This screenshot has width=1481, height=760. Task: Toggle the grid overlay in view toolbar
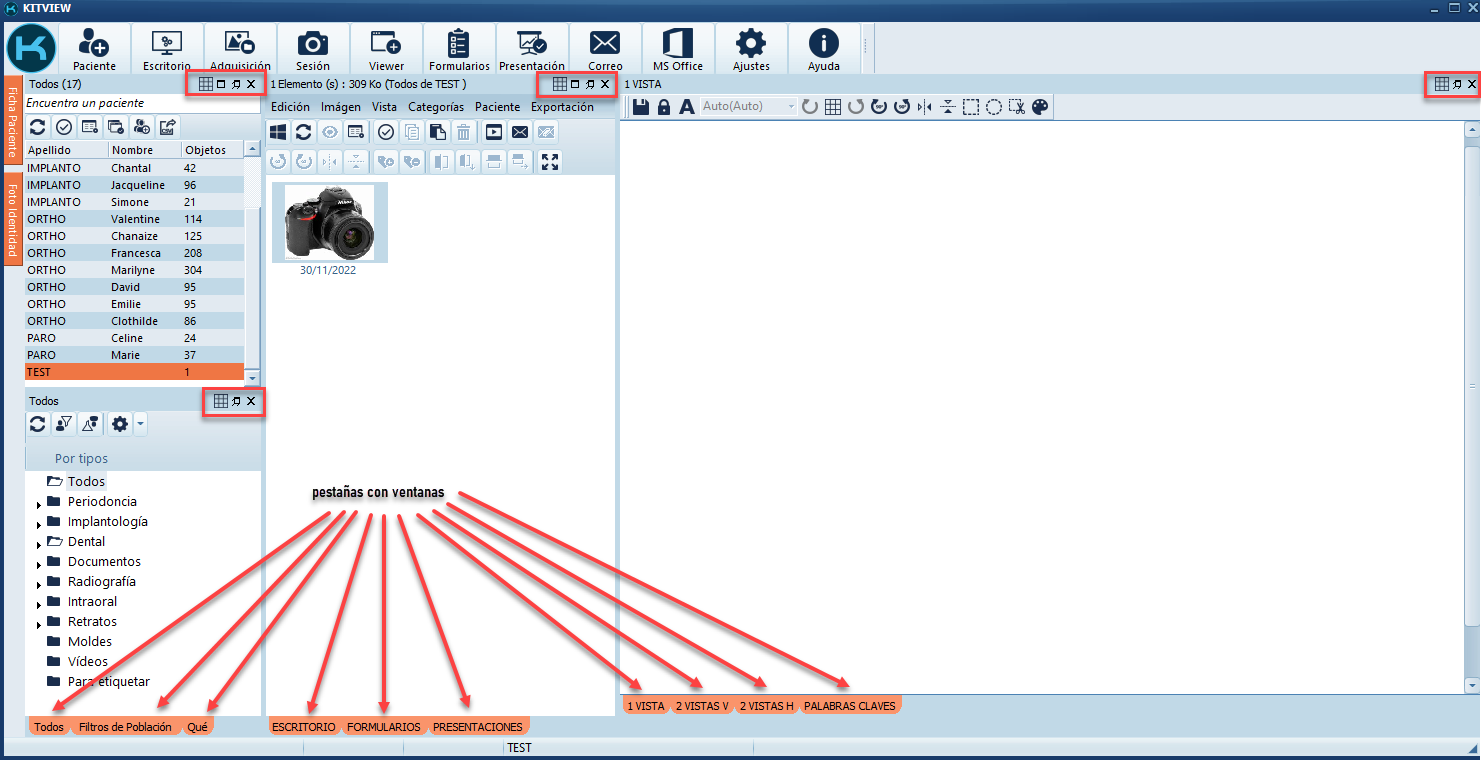pos(832,107)
